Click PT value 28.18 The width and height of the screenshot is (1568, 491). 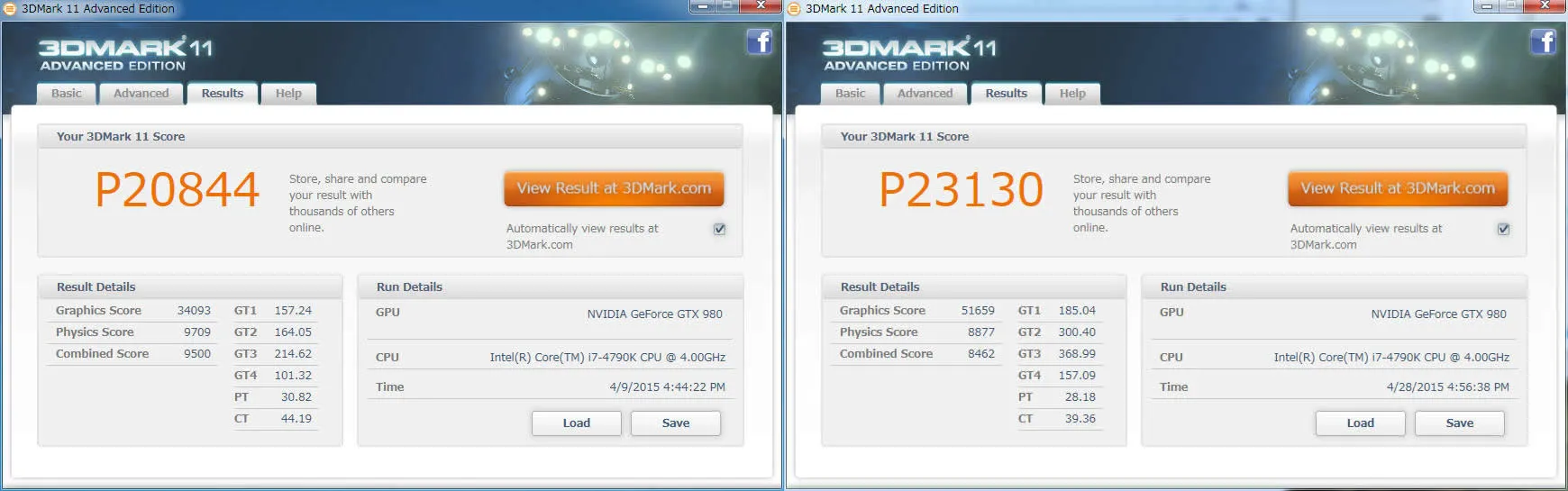pyautogui.click(x=1080, y=397)
